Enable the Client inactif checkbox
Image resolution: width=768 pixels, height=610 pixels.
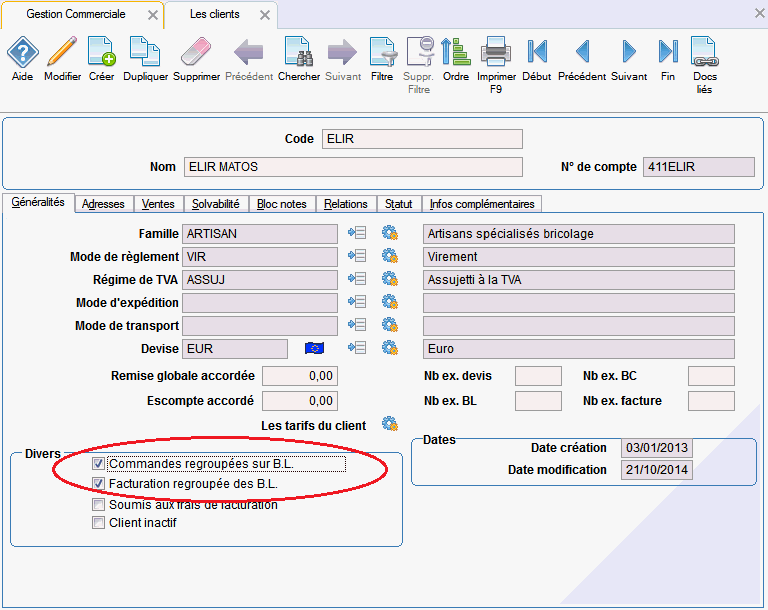pos(98,522)
